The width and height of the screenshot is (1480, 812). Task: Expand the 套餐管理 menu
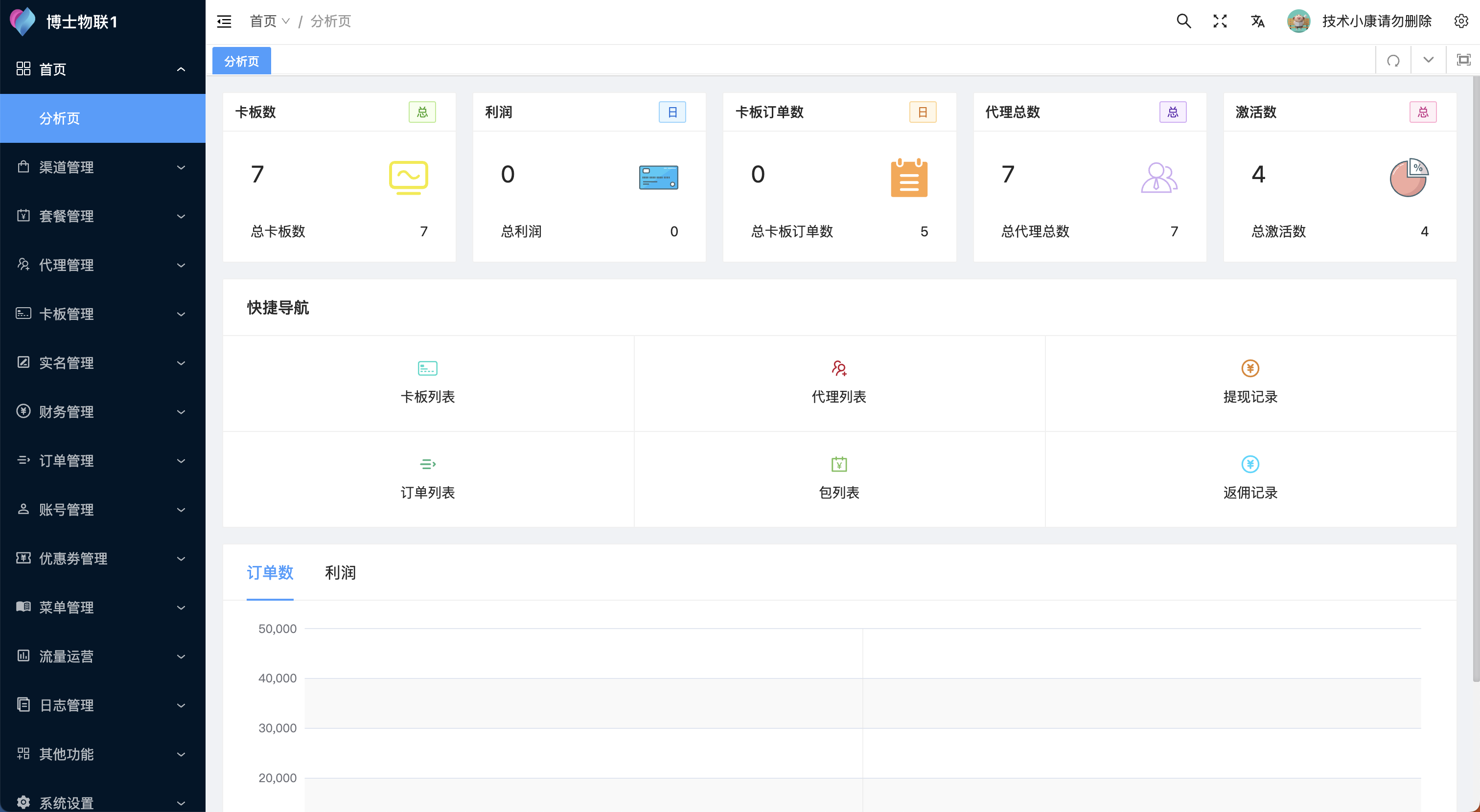(x=103, y=216)
